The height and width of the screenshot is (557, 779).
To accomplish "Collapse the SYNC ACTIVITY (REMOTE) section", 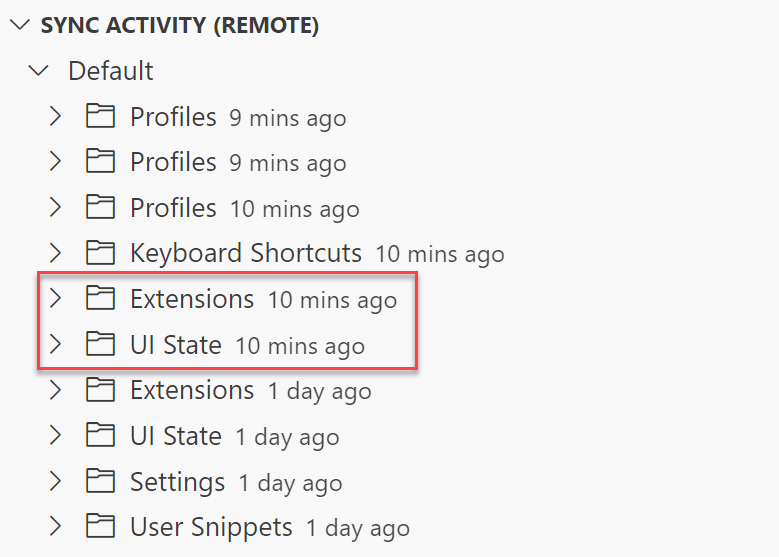I will pyautogui.click(x=20, y=25).
